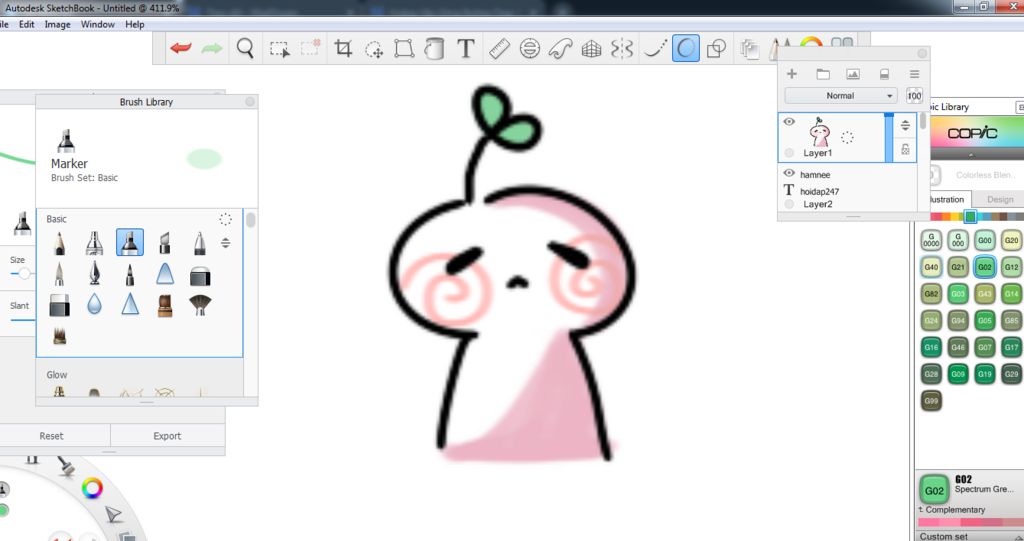Viewport: 1024px width, 541px height.
Task: Open the Zoom magnifier tool
Action: coord(245,48)
